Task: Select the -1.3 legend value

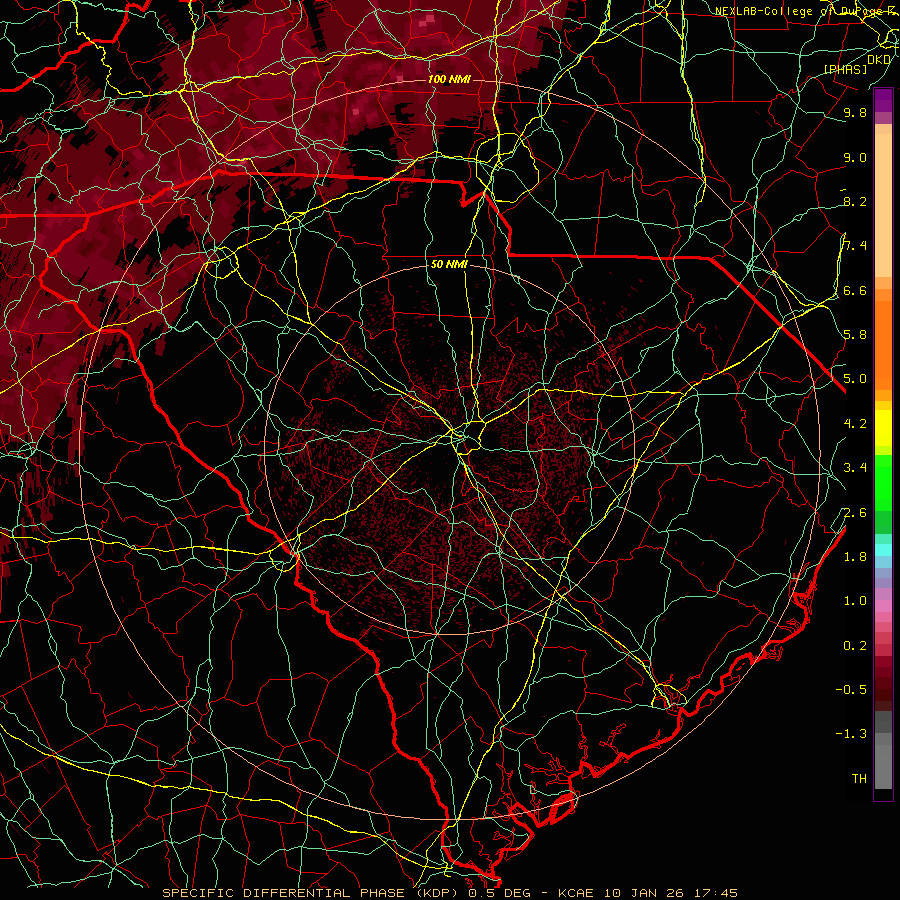Action: click(851, 734)
